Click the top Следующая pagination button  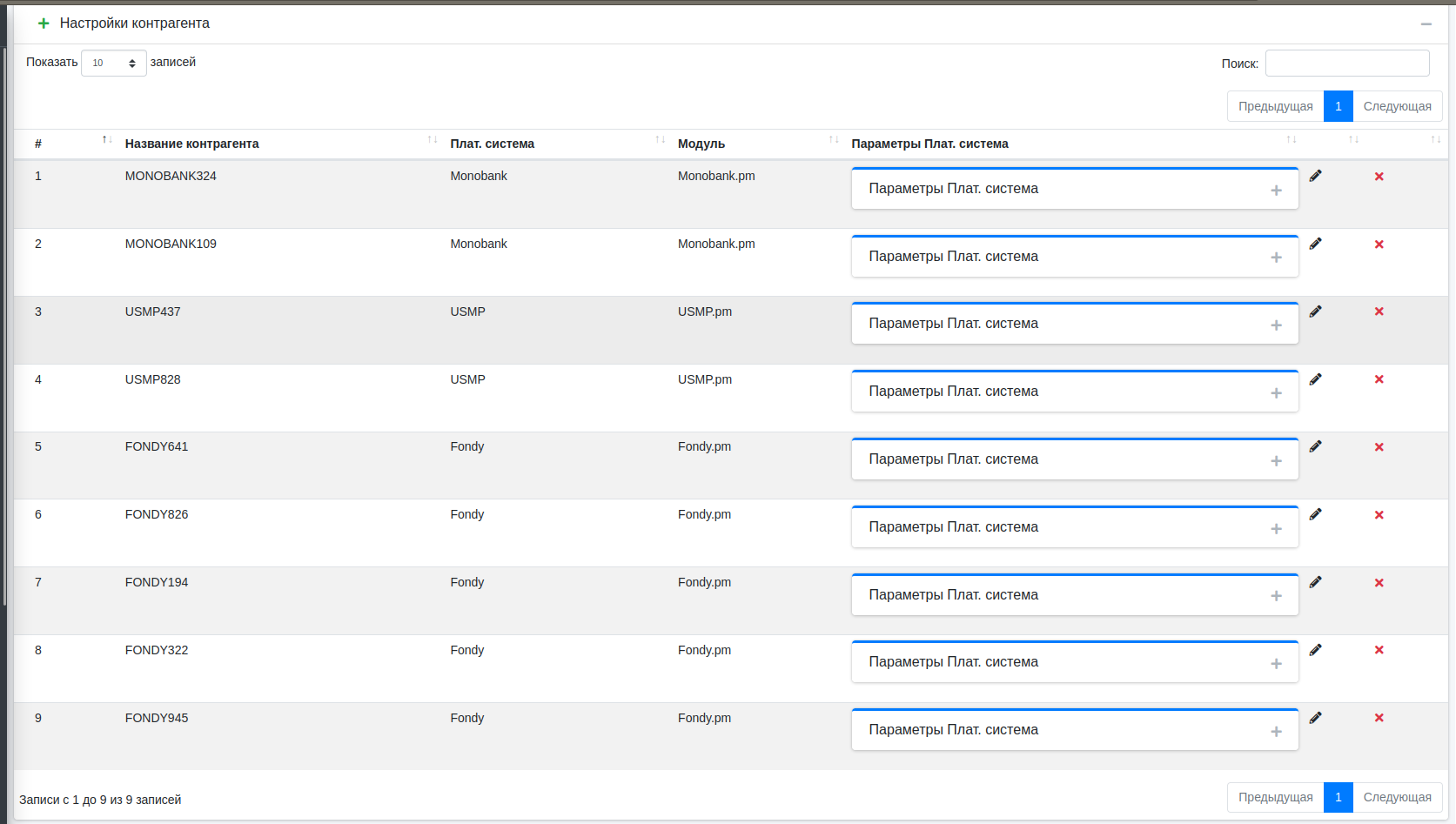(1397, 106)
